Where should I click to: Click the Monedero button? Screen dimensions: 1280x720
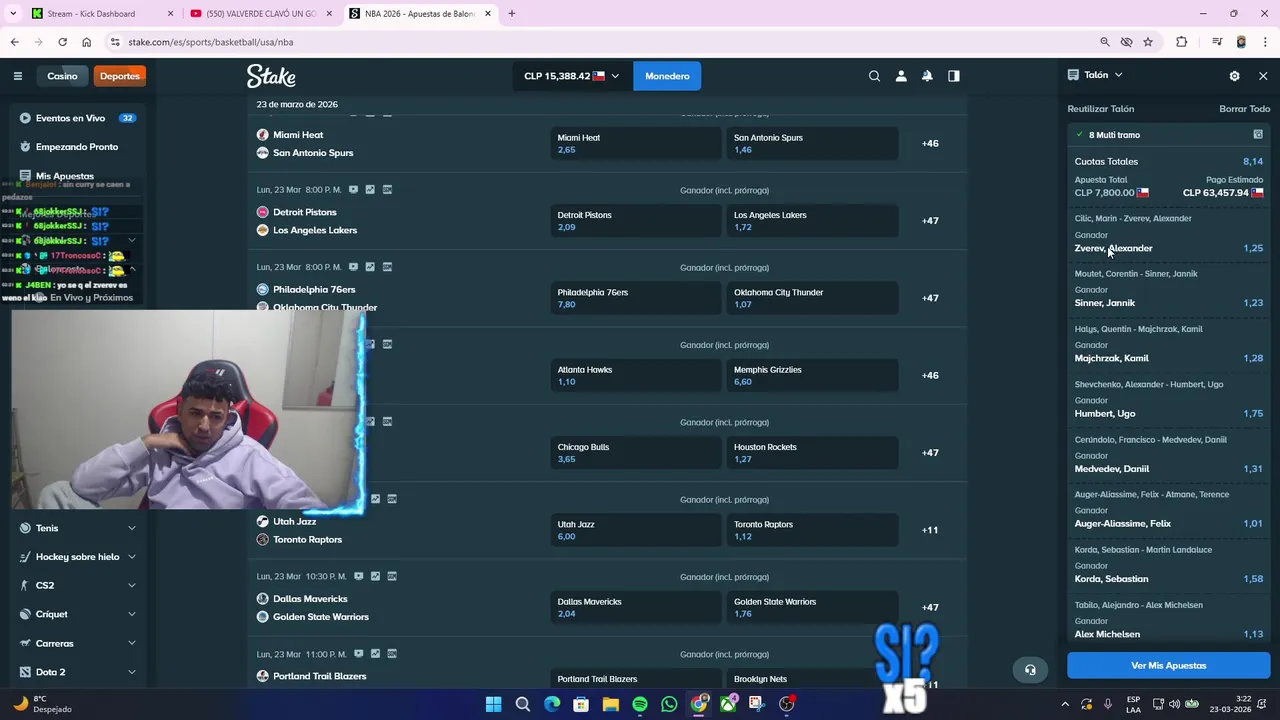tap(667, 76)
